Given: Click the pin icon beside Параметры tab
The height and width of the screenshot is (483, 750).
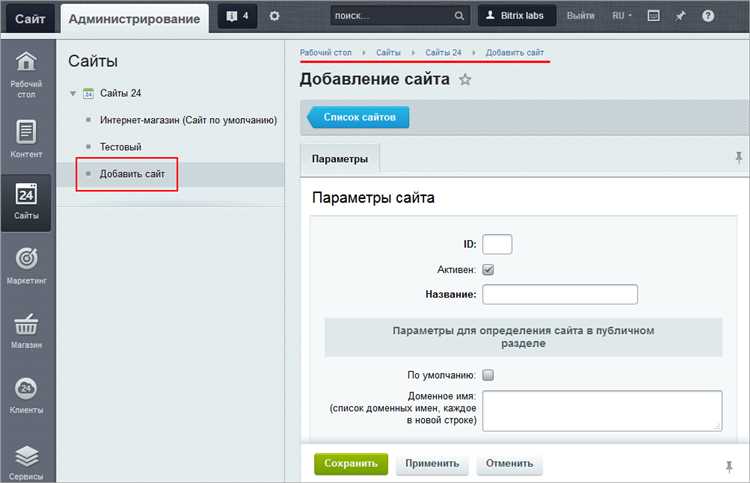Looking at the screenshot, I should pyautogui.click(x=739, y=157).
